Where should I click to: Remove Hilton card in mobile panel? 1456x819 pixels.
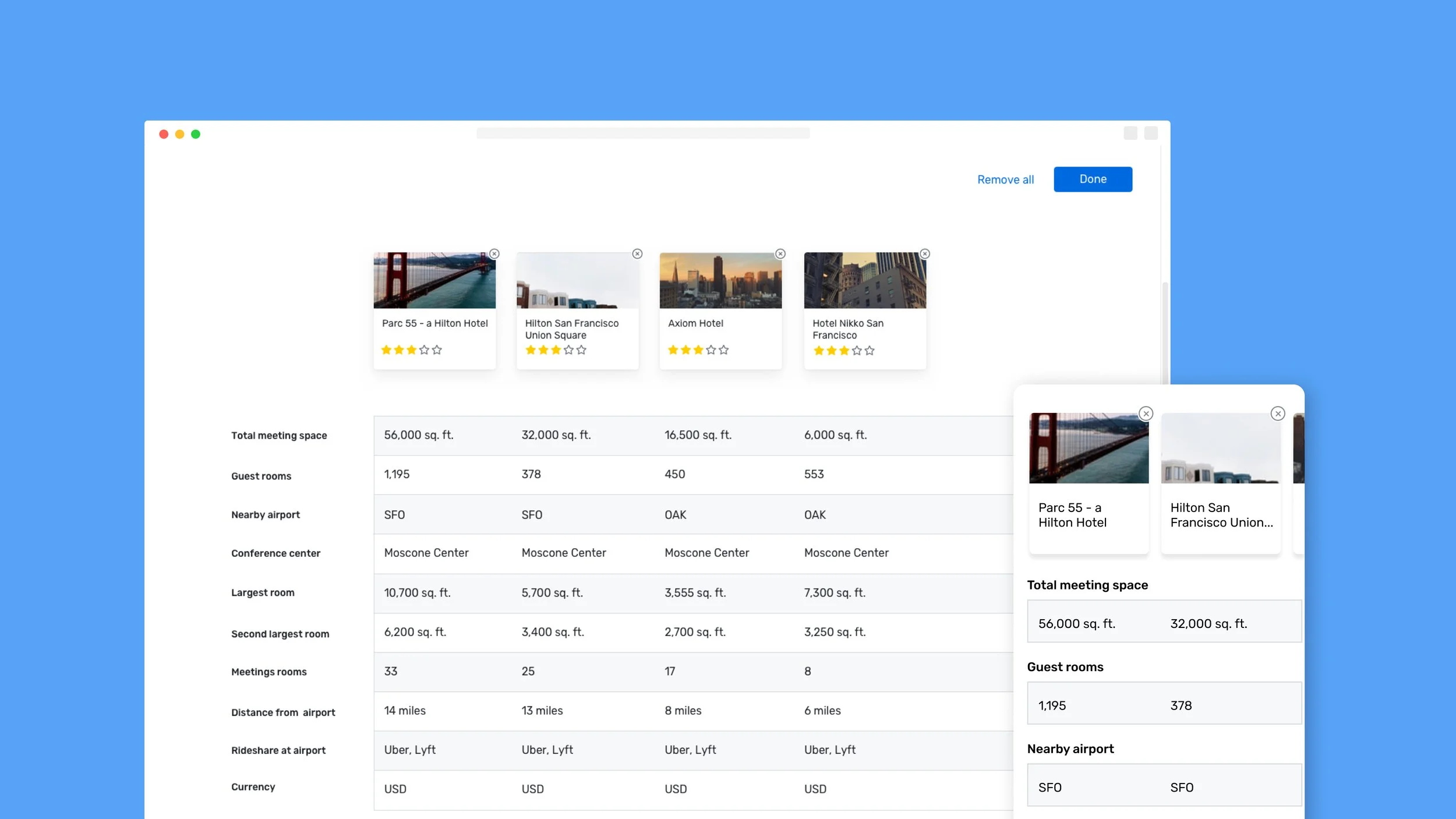pos(1278,414)
